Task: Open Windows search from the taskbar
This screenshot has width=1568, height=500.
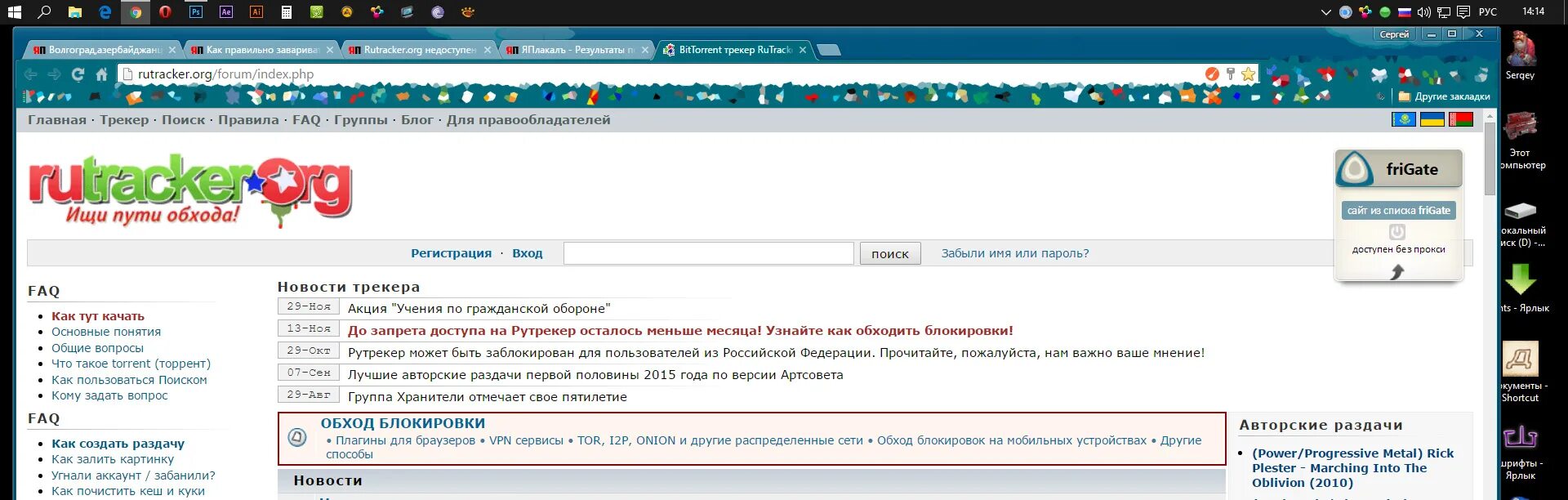Action: (45, 12)
